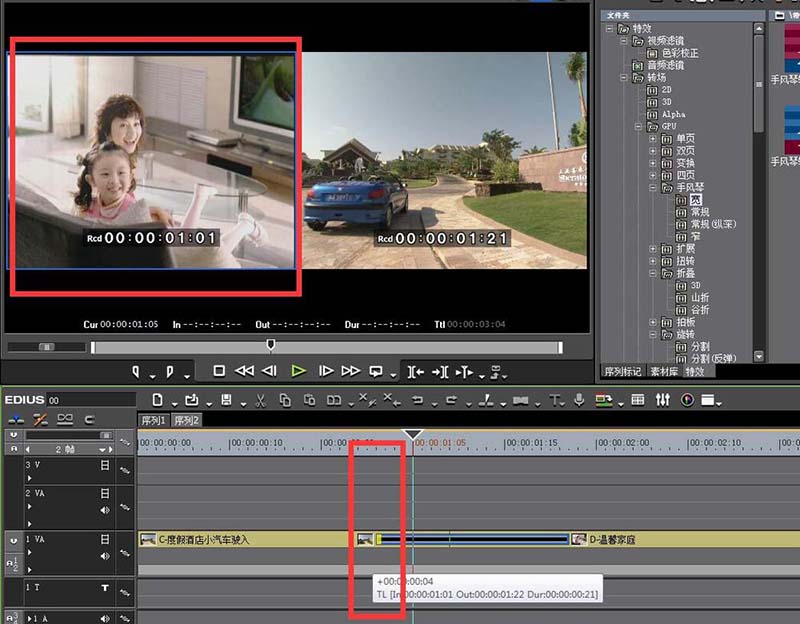Click the voice-over microphone icon
Image resolution: width=800 pixels, height=624 pixels.
[x=579, y=400]
